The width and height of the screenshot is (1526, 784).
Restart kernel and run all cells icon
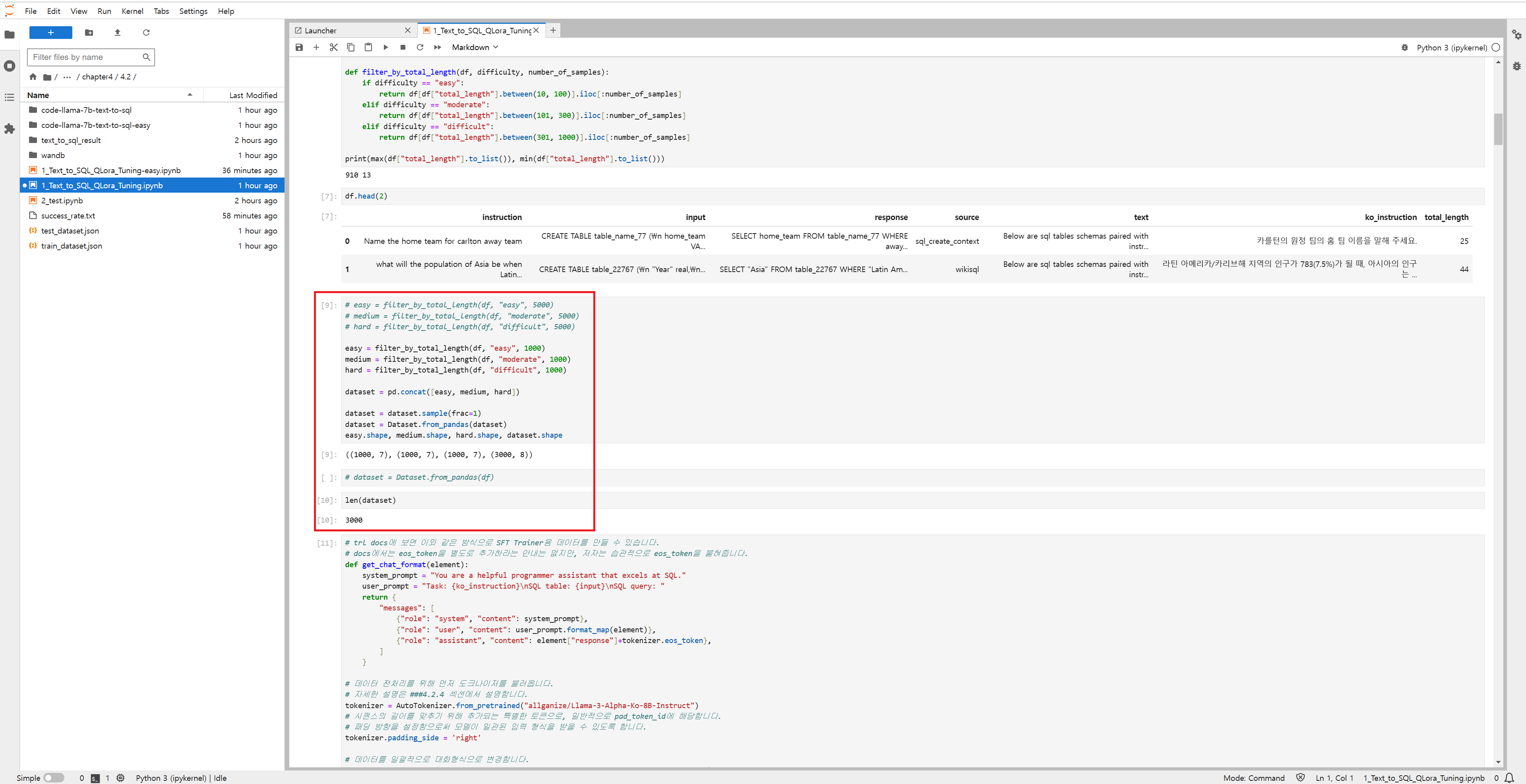pyautogui.click(x=438, y=47)
